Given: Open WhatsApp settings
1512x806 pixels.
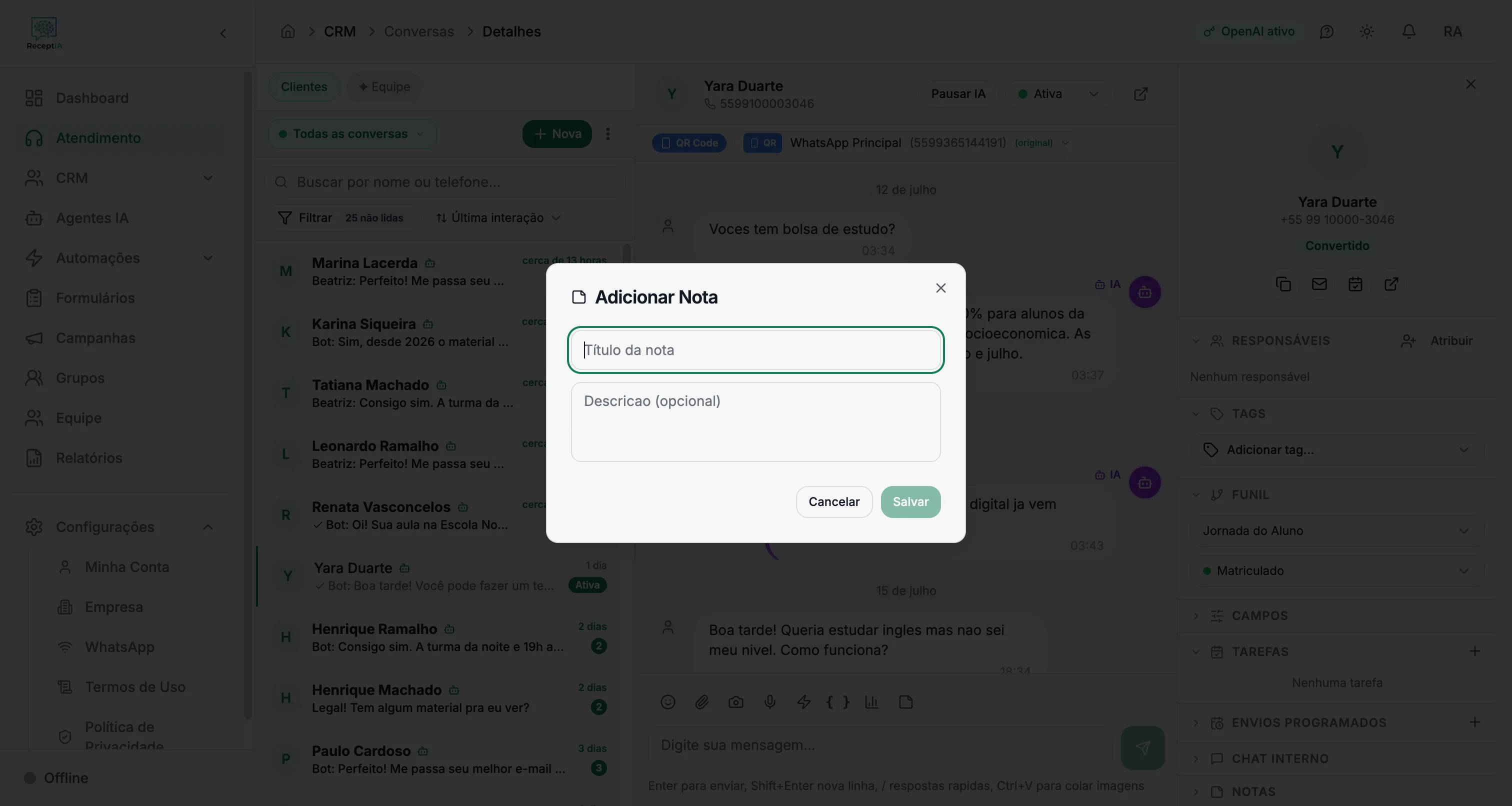Looking at the screenshot, I should (x=134, y=647).
